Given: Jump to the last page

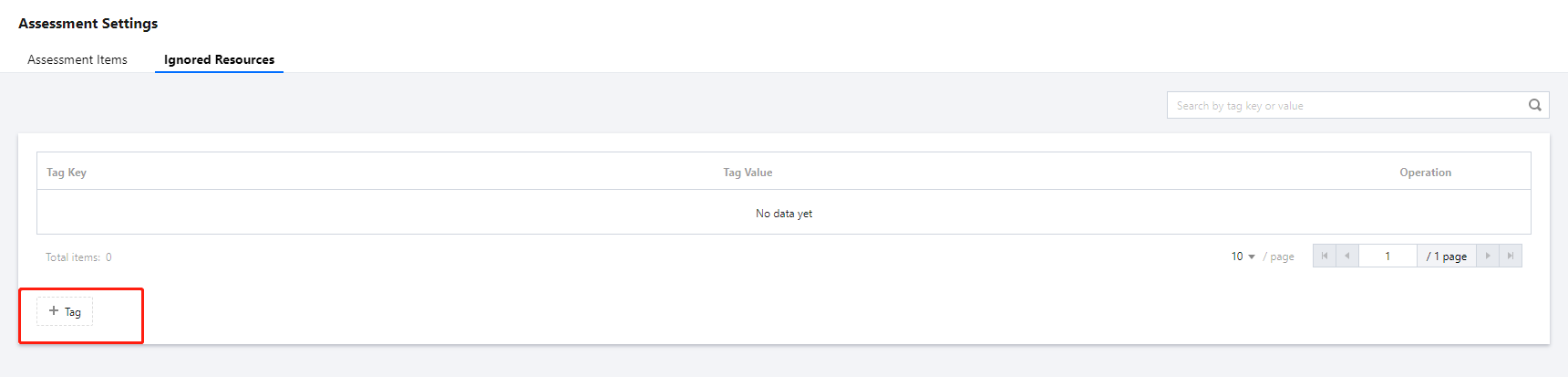Looking at the screenshot, I should click(1511, 257).
